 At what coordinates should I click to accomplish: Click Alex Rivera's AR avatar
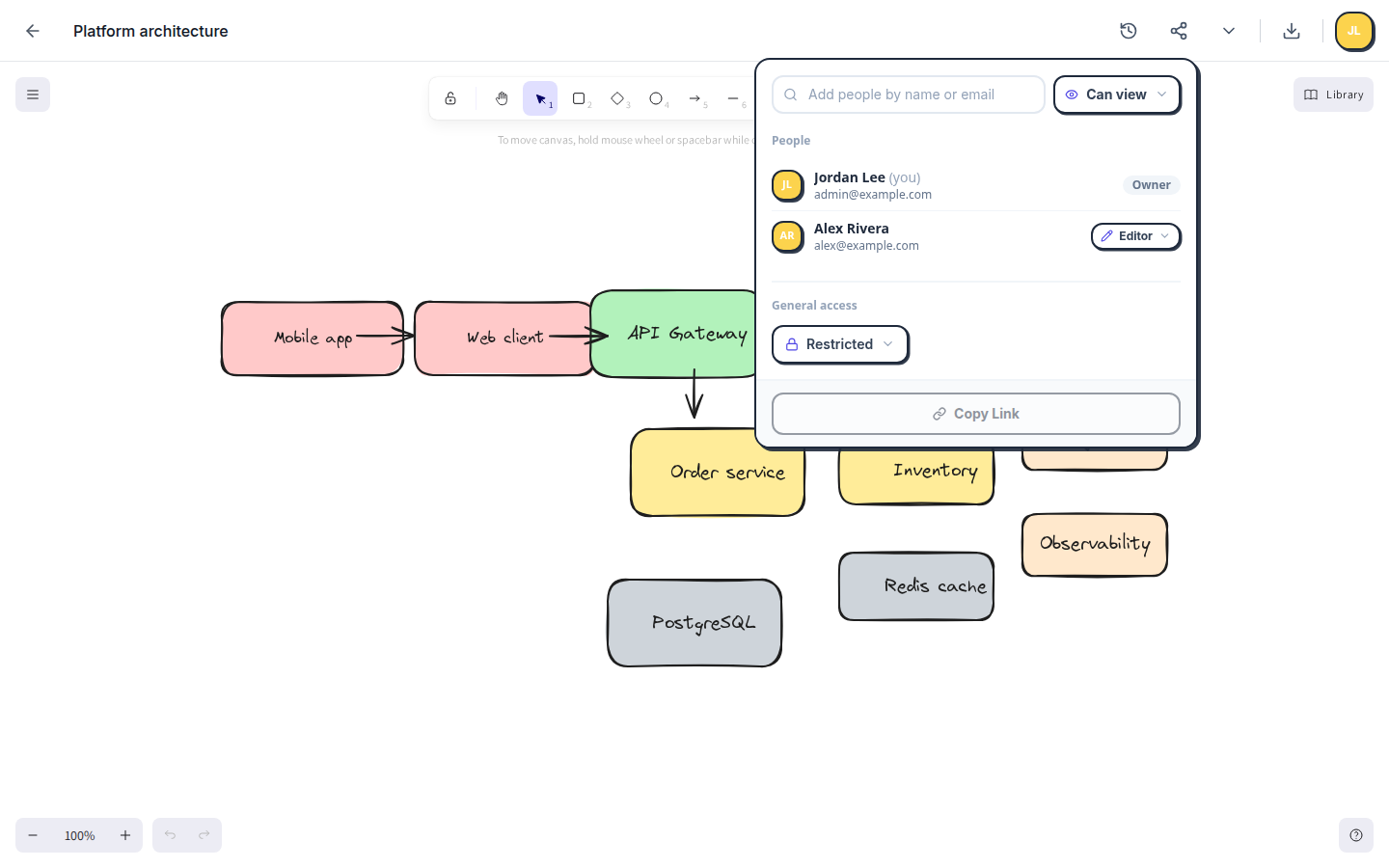pos(787,236)
